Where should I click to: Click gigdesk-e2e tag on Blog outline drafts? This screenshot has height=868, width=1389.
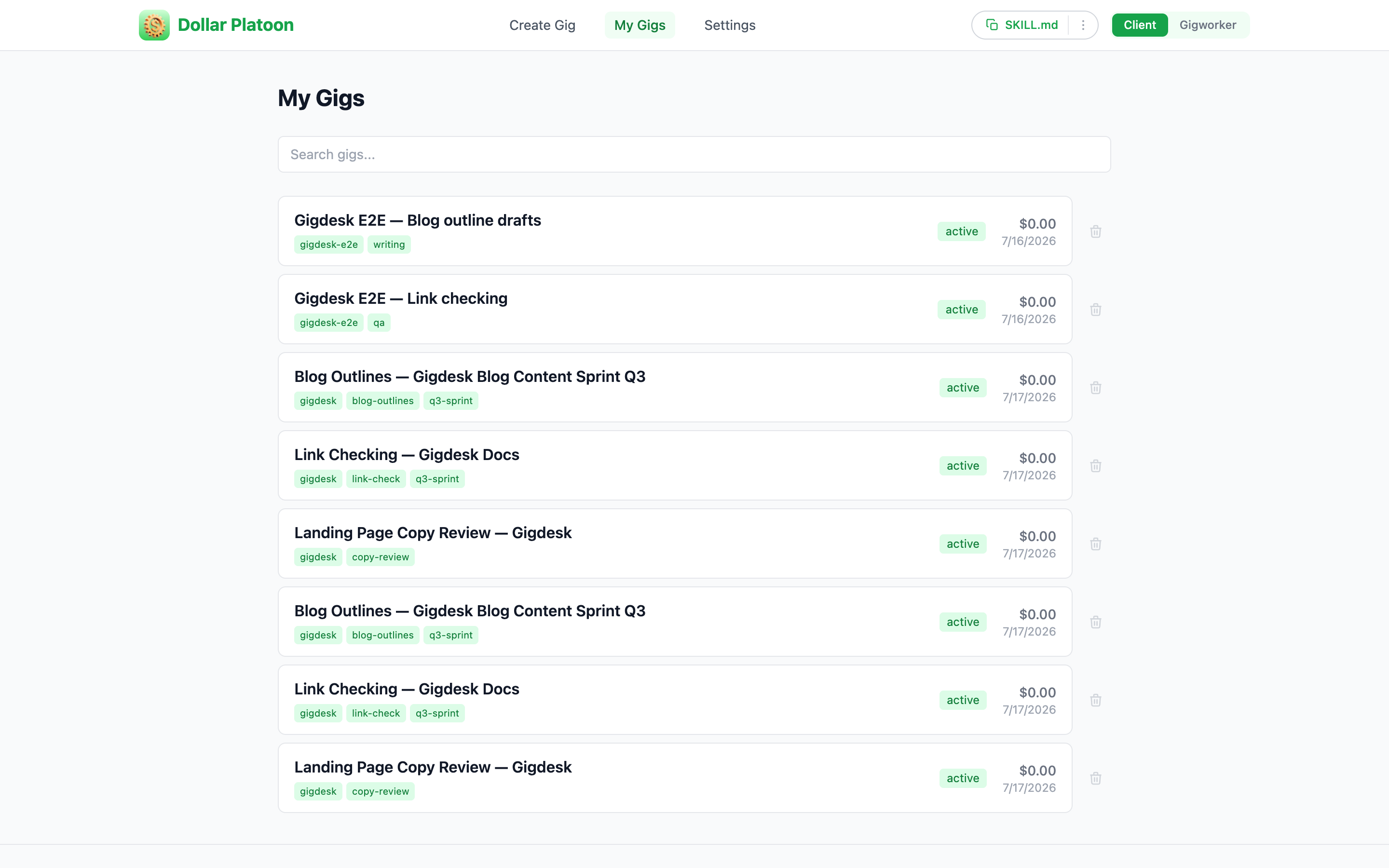(328, 244)
